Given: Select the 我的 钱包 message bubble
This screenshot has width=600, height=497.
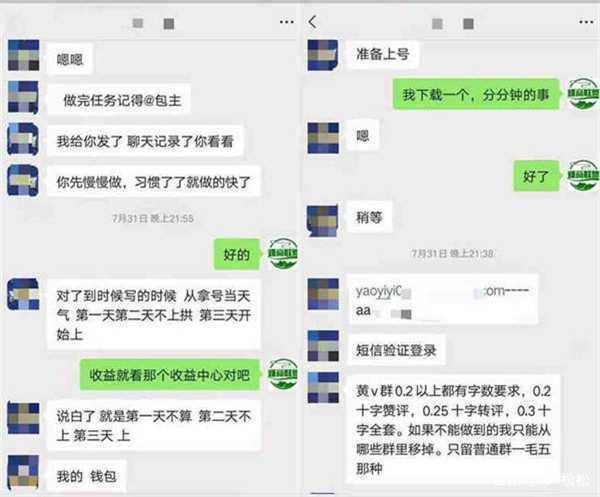Looking at the screenshot, I should (86, 476).
